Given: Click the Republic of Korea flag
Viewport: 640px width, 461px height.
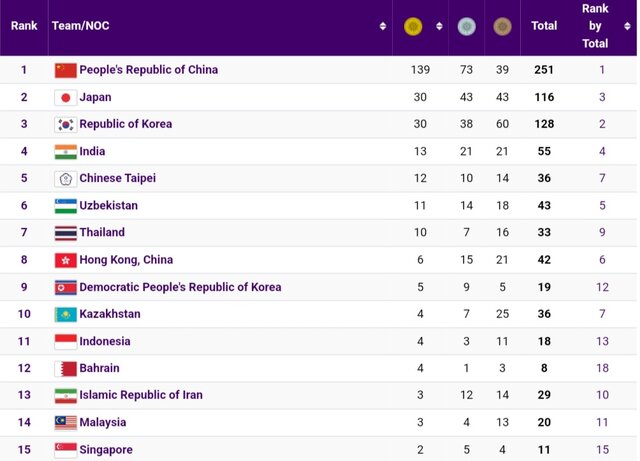Looking at the screenshot, I should point(65,124).
